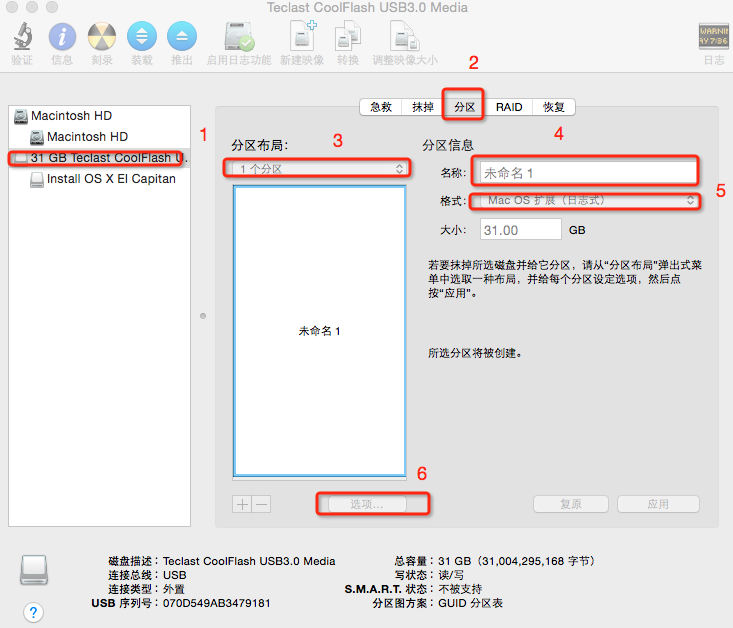Click the disk icon beside 磁盘描述
Viewport: 733px width, 628px height.
click(x=34, y=570)
